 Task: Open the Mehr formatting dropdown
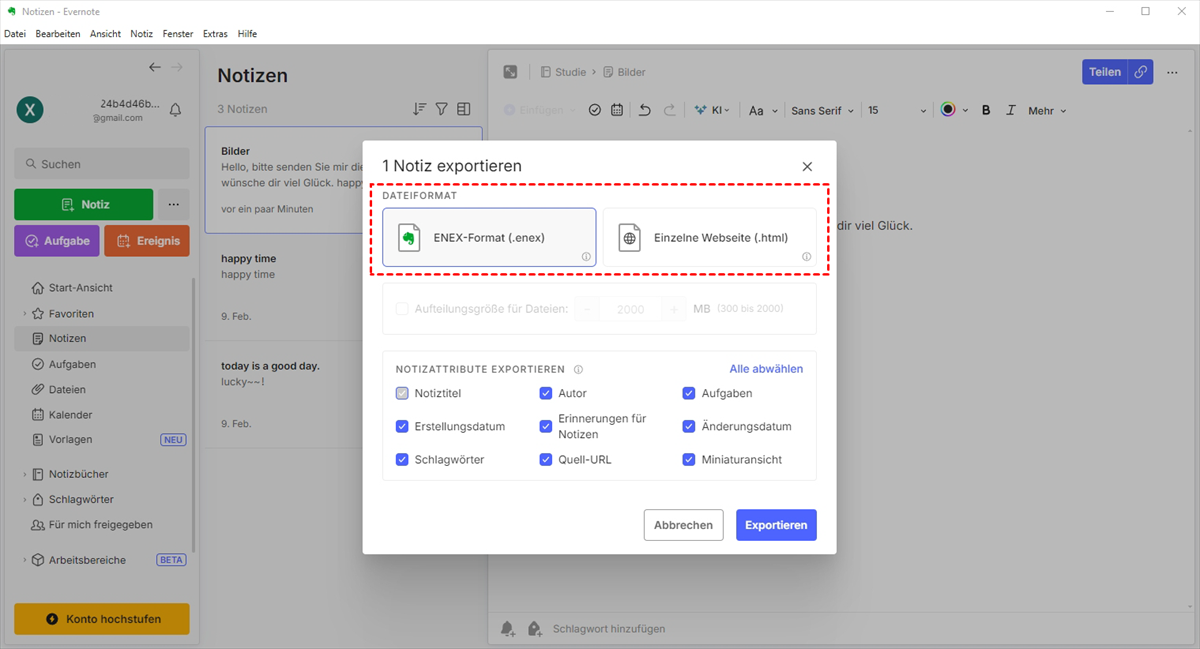1047,110
